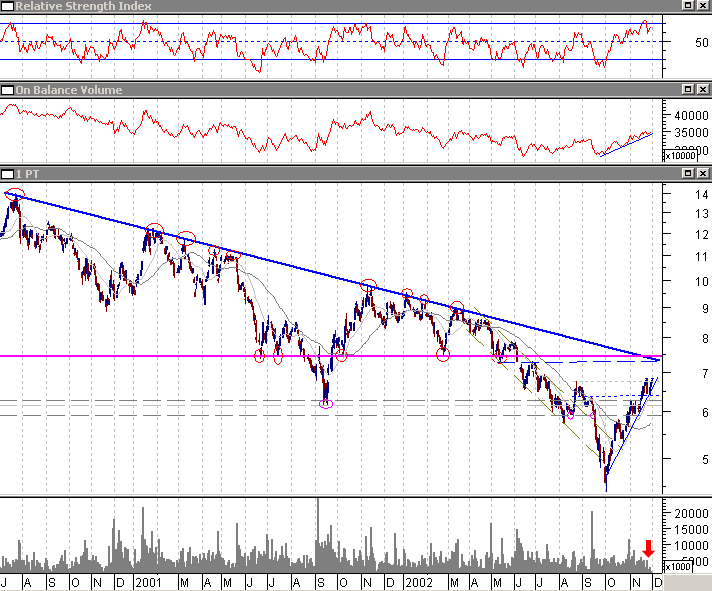The height and width of the screenshot is (591, 712).
Task: Click price scale value 5
Action: pos(705,460)
